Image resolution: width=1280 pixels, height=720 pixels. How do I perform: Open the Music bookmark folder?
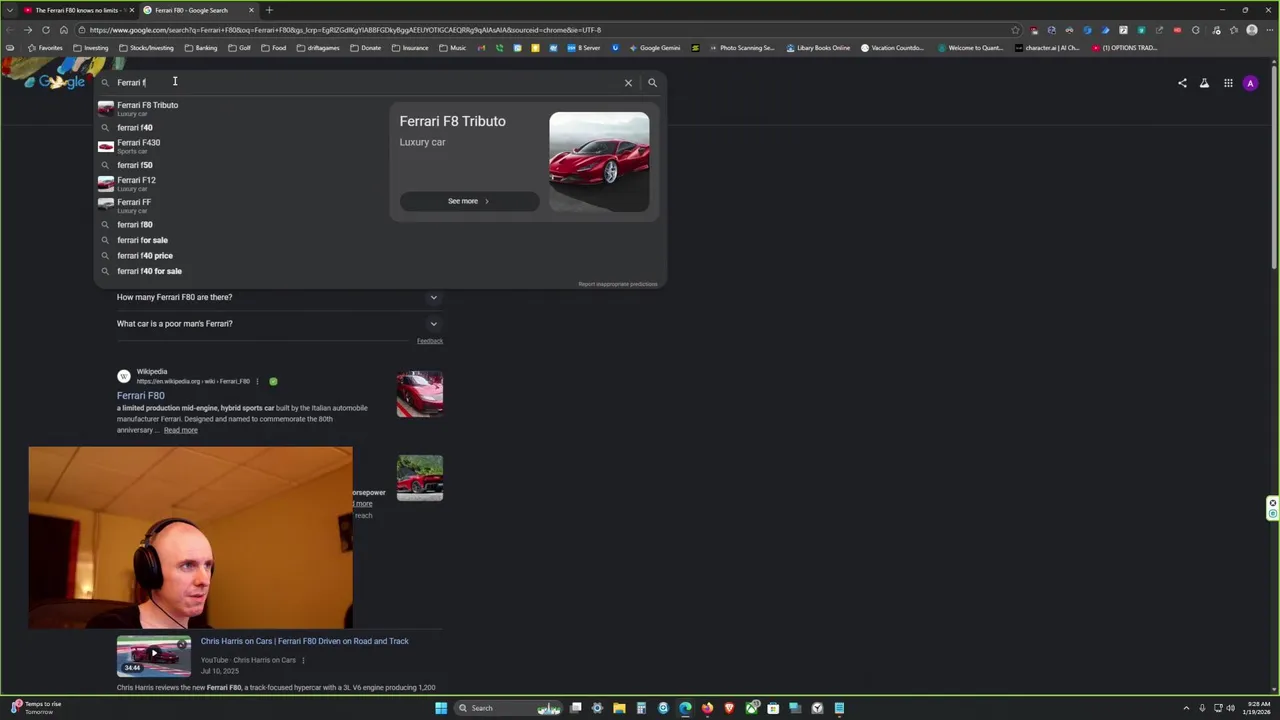point(452,48)
